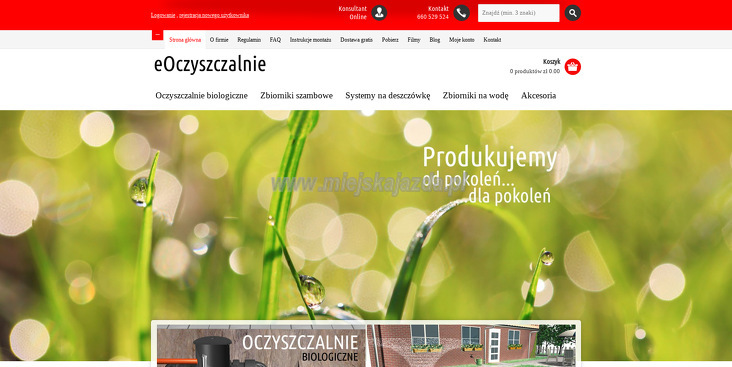Viewport: 732px width, 367px height.
Task: Click the Kontakt phone icon
Action: (x=461, y=13)
